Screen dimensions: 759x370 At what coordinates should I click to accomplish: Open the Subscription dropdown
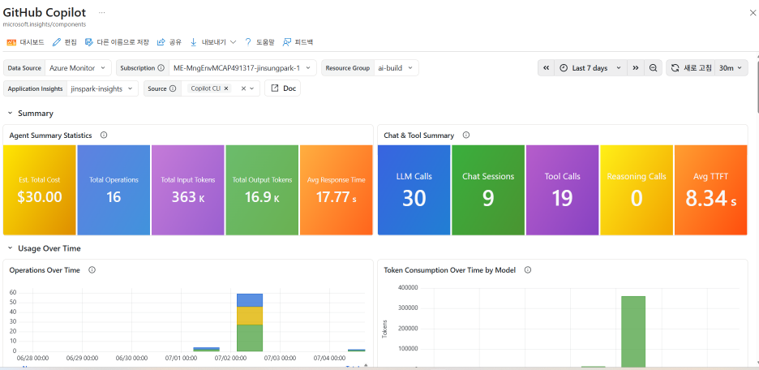[x=242, y=68]
